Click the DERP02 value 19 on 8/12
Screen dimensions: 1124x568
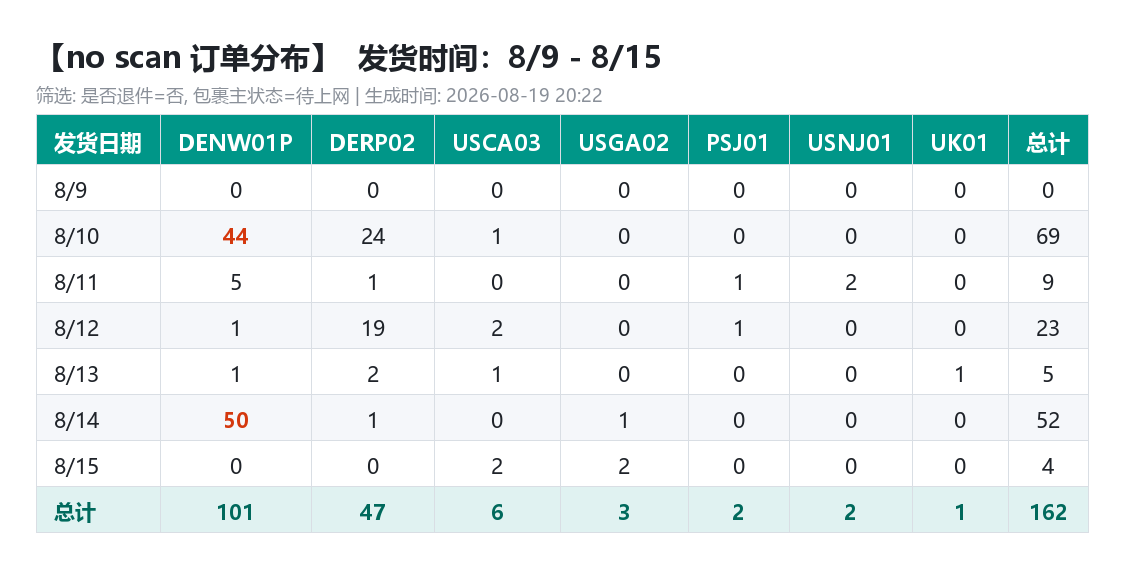pos(373,328)
